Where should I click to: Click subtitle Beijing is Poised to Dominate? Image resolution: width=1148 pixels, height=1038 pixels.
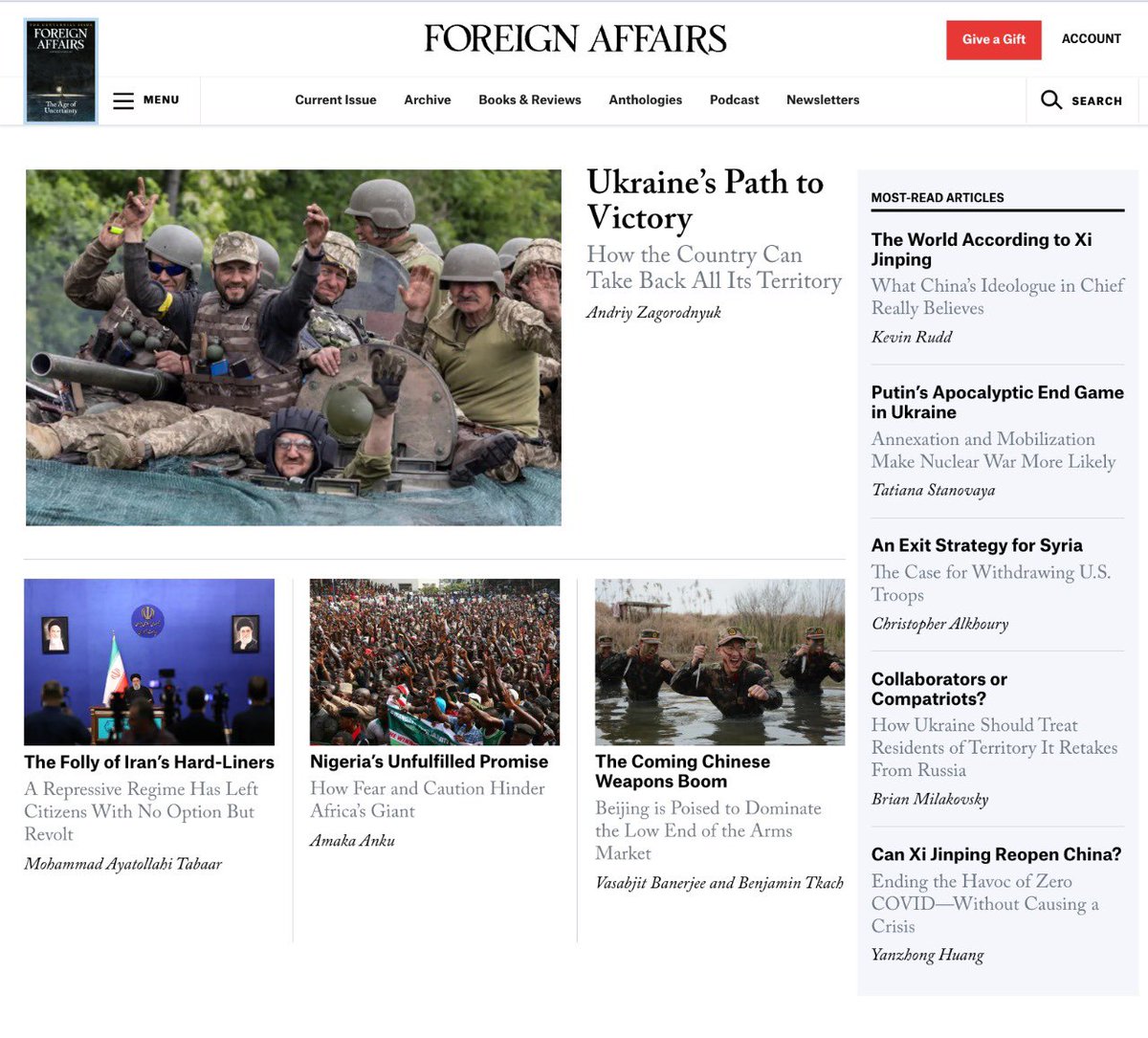[708, 830]
